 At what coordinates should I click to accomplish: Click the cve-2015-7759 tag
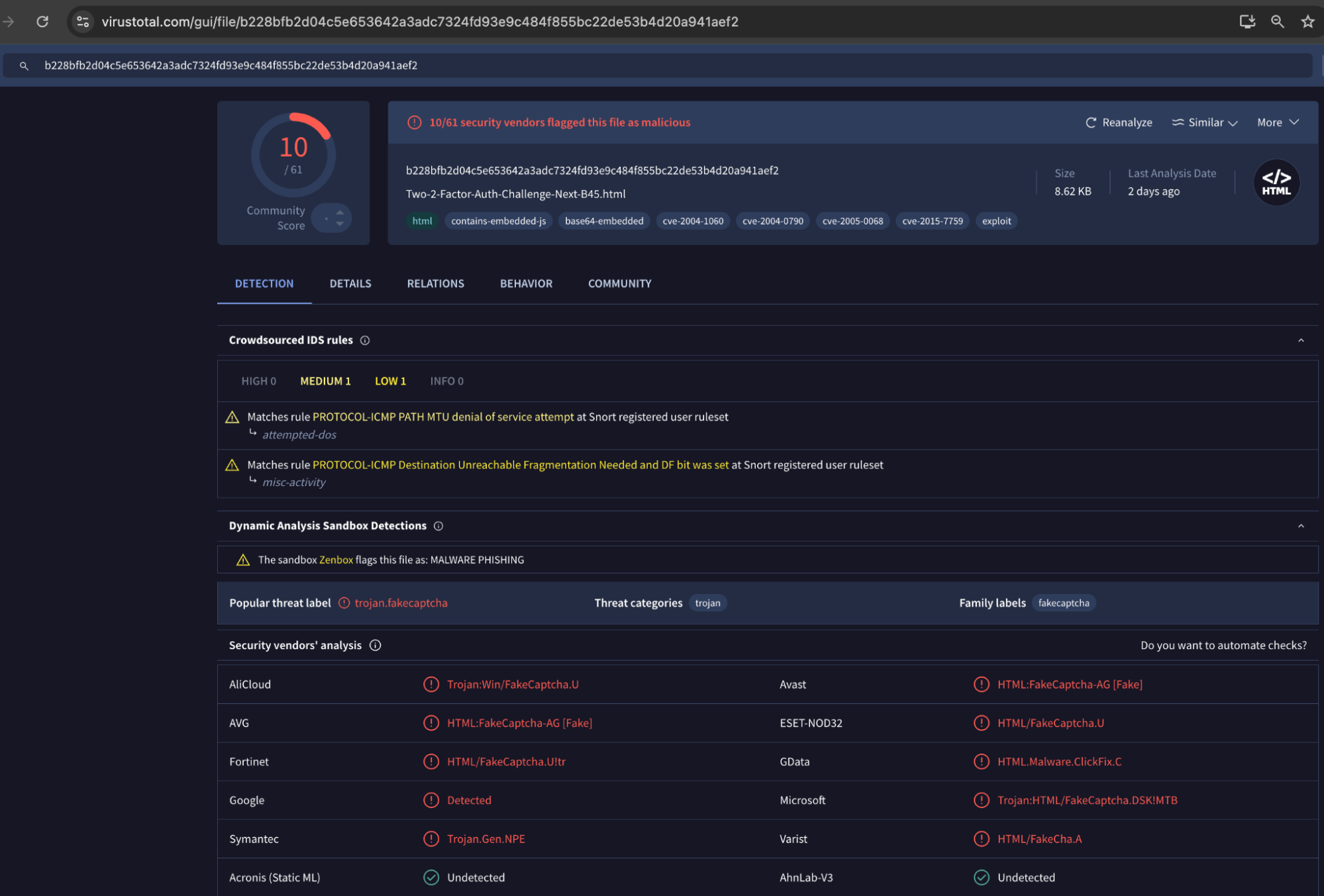coord(933,221)
